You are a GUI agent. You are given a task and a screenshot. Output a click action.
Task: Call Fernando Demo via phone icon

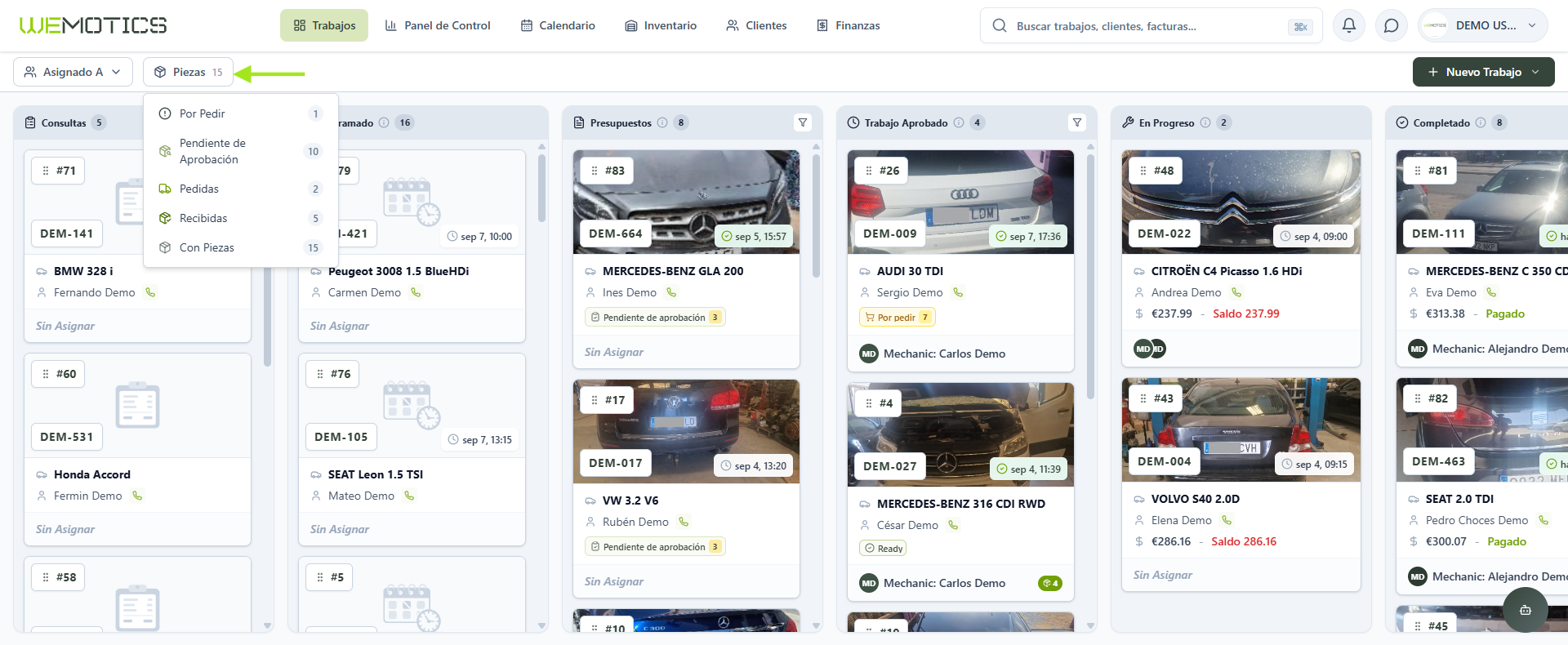click(x=150, y=292)
